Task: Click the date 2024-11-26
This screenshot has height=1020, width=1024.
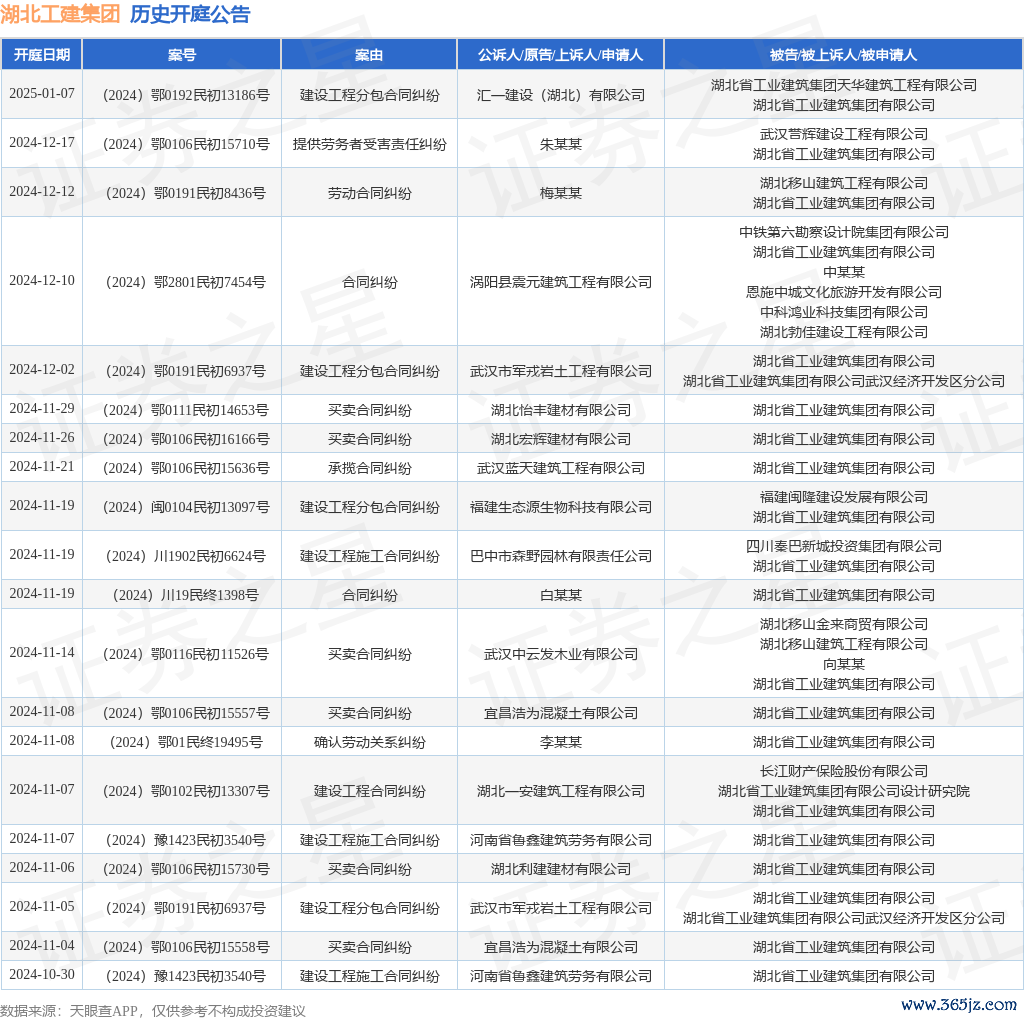Action: (42, 438)
